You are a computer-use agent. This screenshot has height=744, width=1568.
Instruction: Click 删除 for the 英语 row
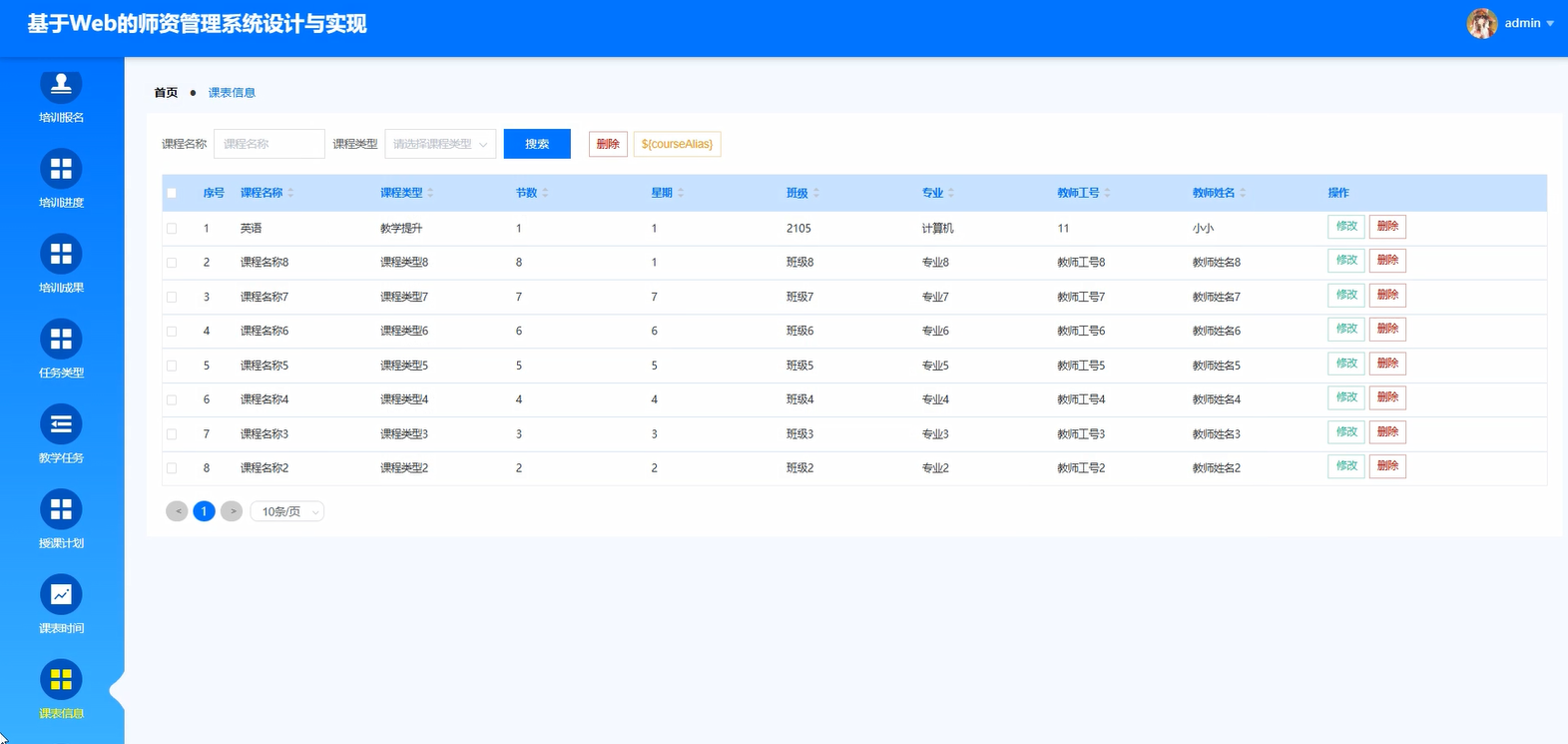pos(1387,227)
